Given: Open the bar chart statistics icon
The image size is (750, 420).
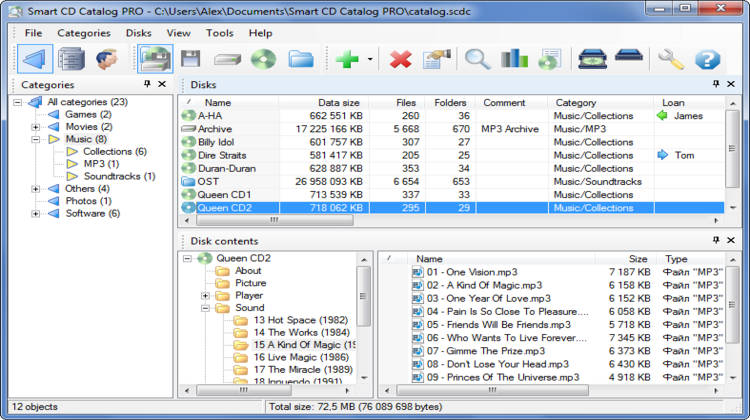Looking at the screenshot, I should coord(514,59).
